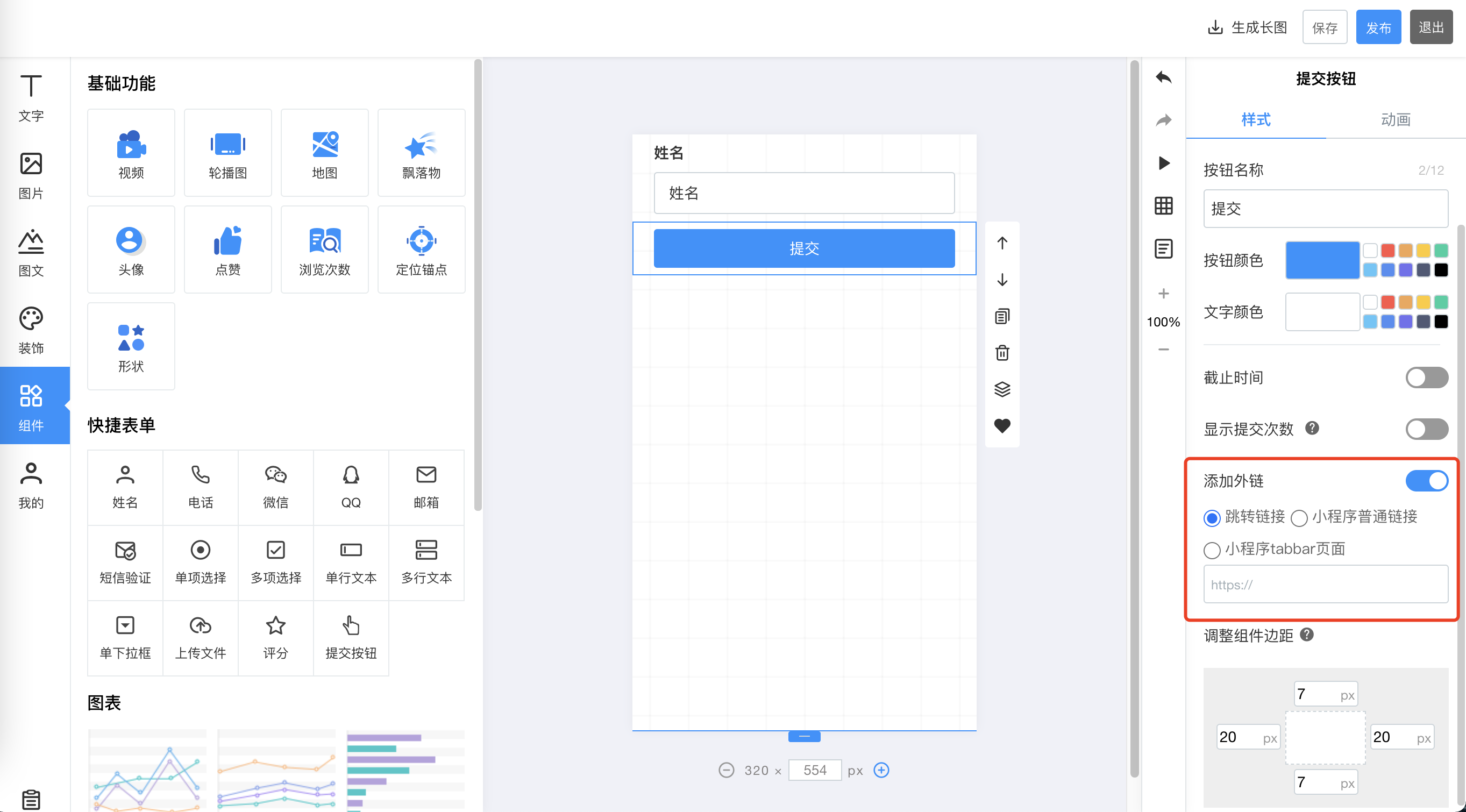Image resolution: width=1466 pixels, height=812 pixels.
Task: Click the blue 提交 button on canvas
Action: coord(803,248)
